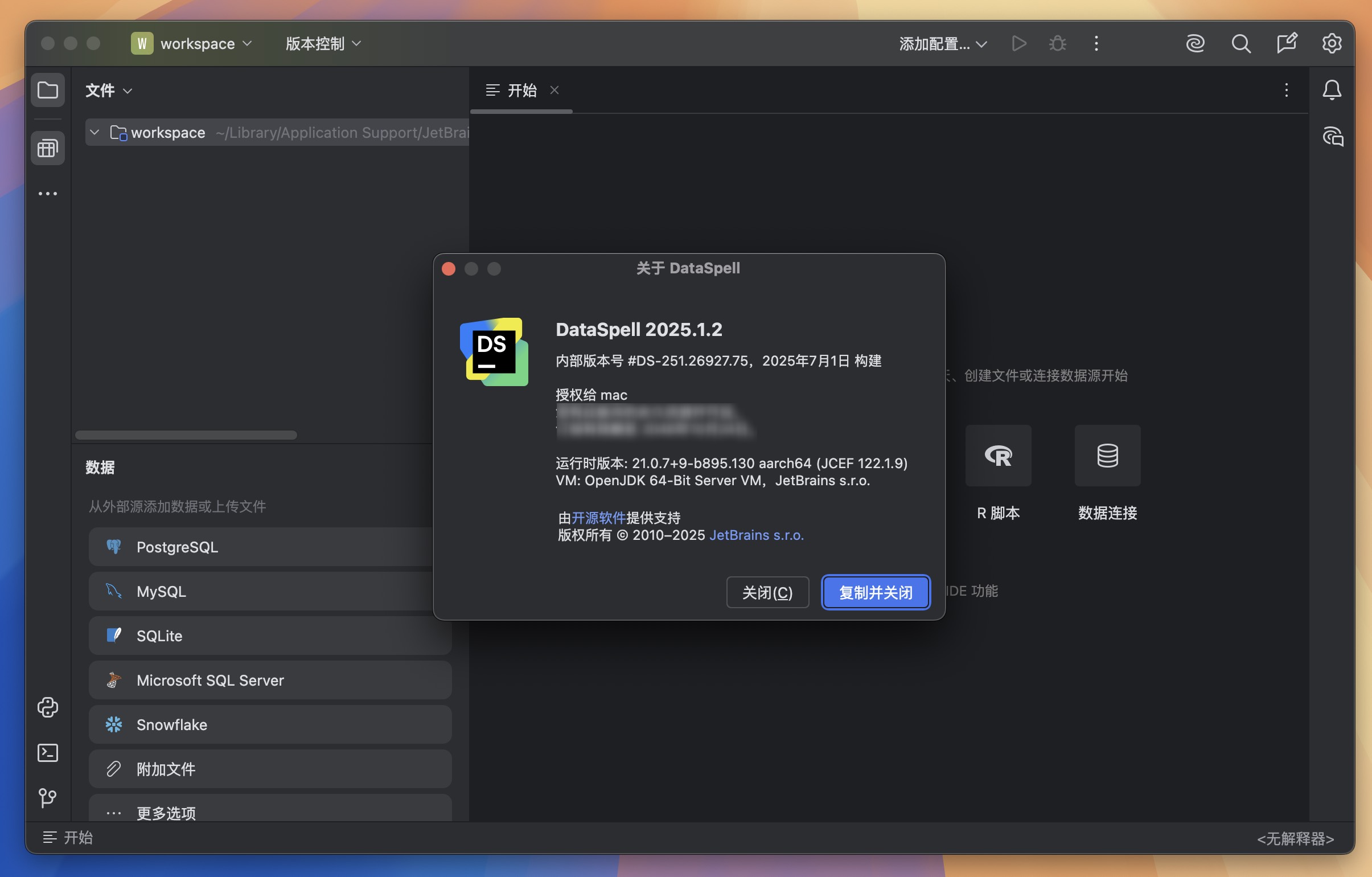Open the JetBrains s.r.o. link

point(756,535)
